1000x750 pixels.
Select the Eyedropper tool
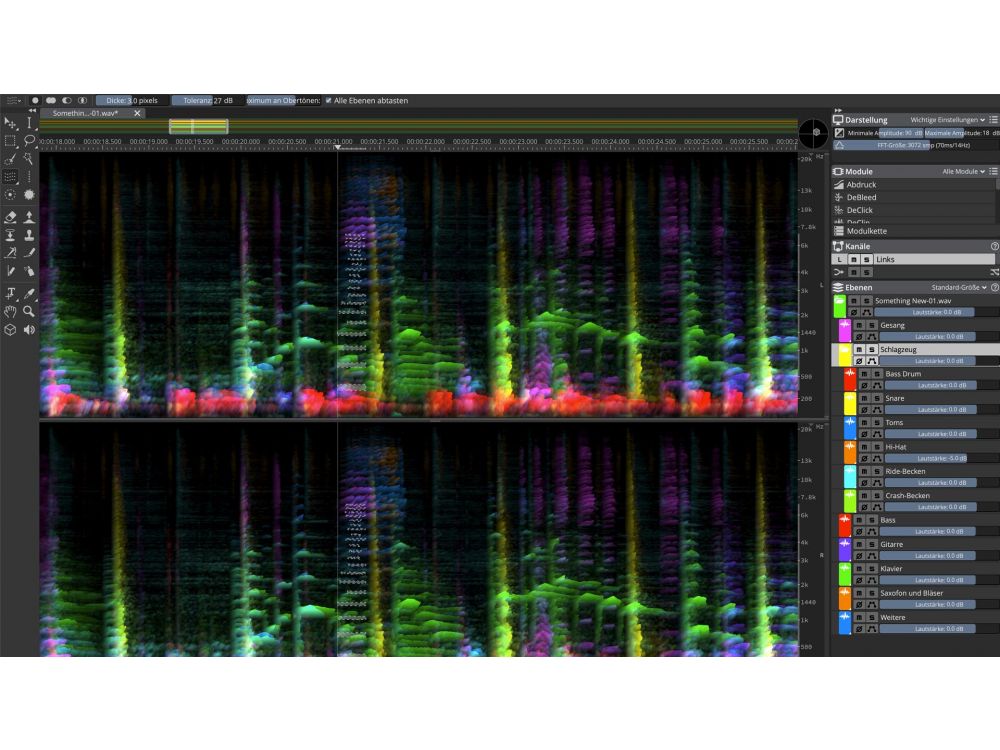29,293
